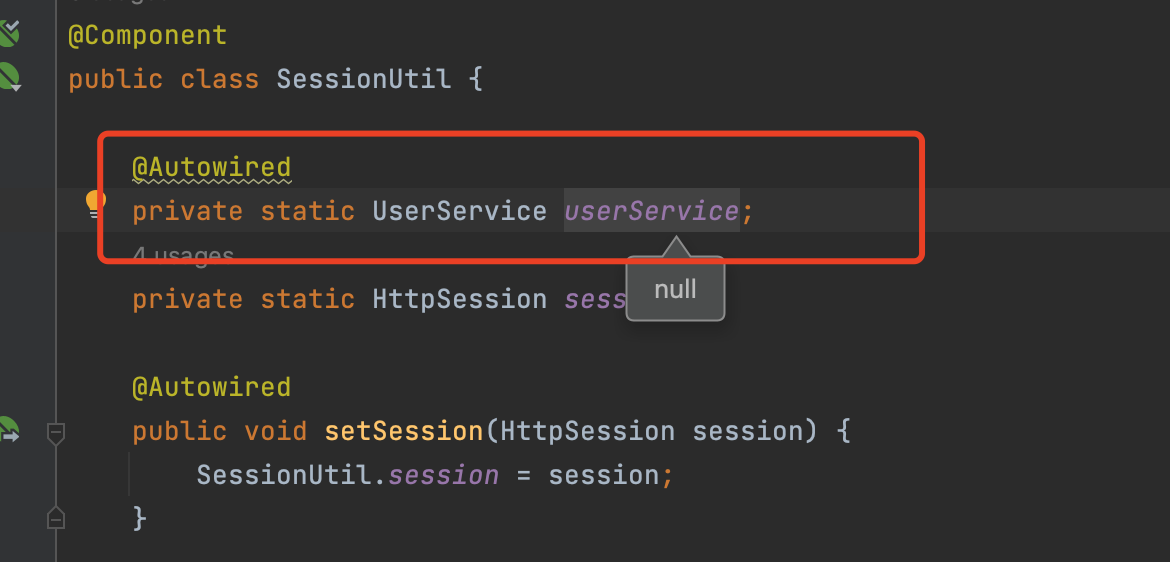Click the @Autowired annotation above setSession

point(211,387)
